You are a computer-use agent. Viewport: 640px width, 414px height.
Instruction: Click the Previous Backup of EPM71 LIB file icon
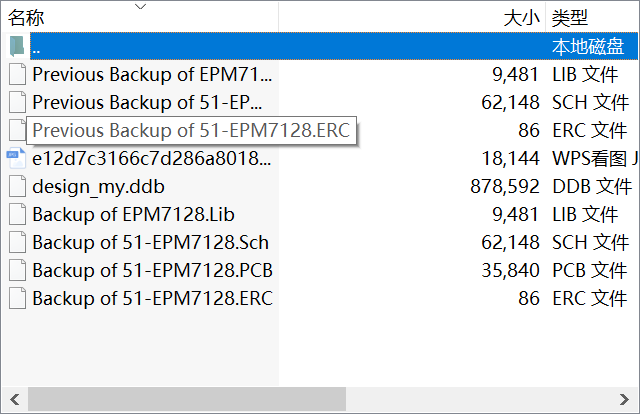(x=17, y=74)
